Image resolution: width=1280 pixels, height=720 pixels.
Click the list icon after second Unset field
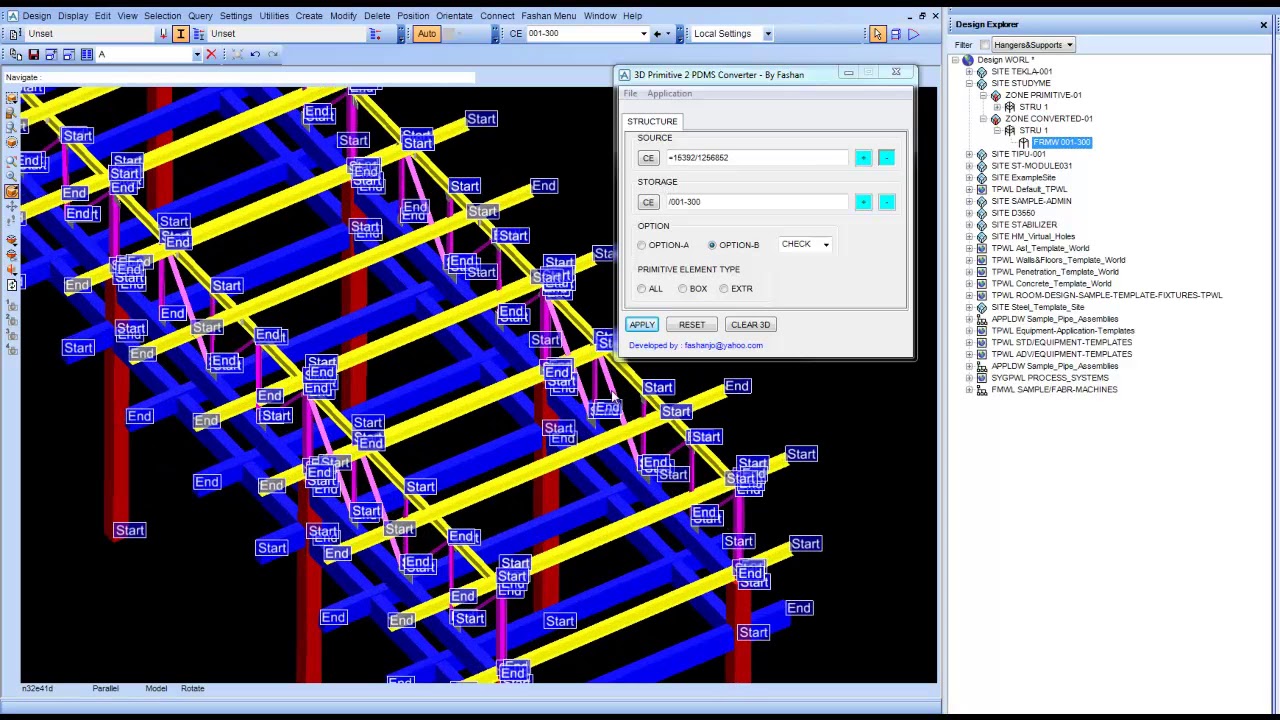pos(375,34)
